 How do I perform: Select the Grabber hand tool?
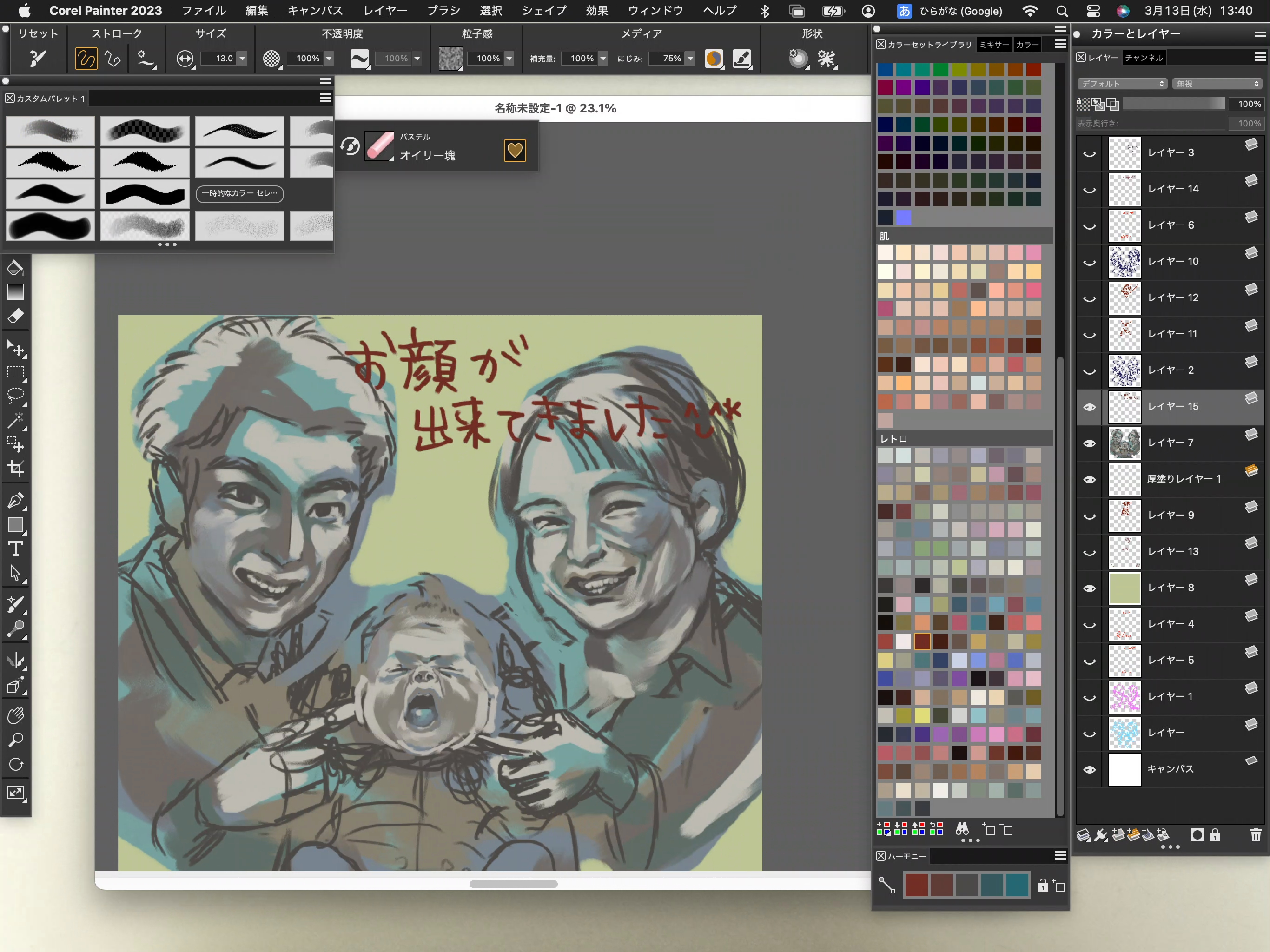tap(15, 716)
